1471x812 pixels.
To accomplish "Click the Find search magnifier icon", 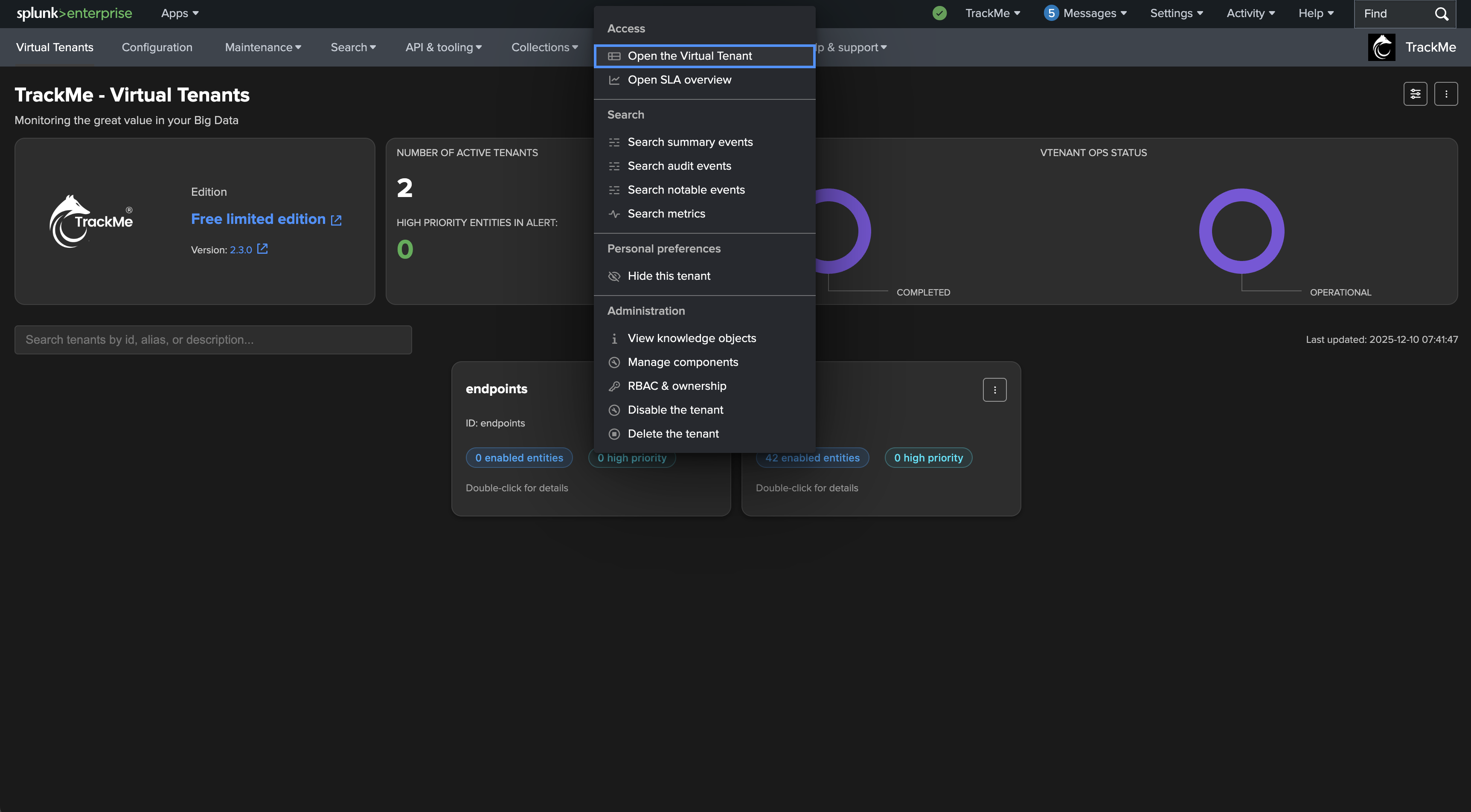I will 1441,14.
